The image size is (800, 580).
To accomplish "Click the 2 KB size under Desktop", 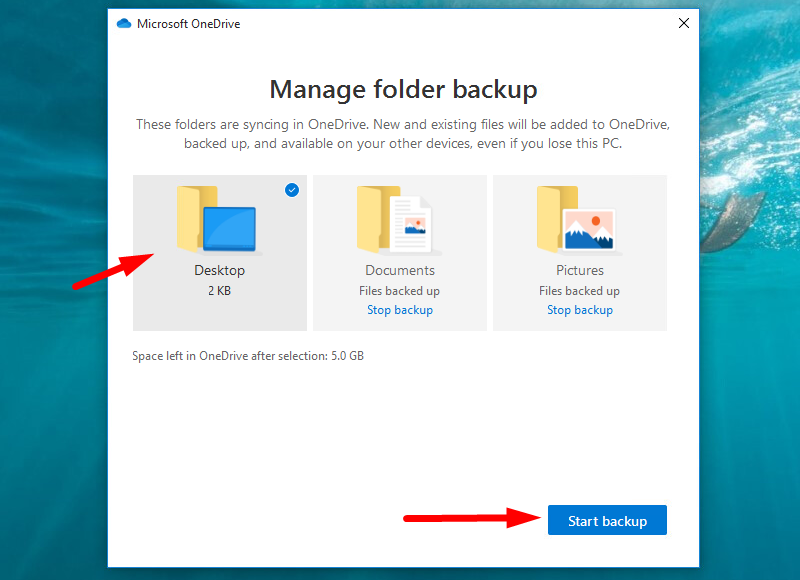I will (219, 291).
